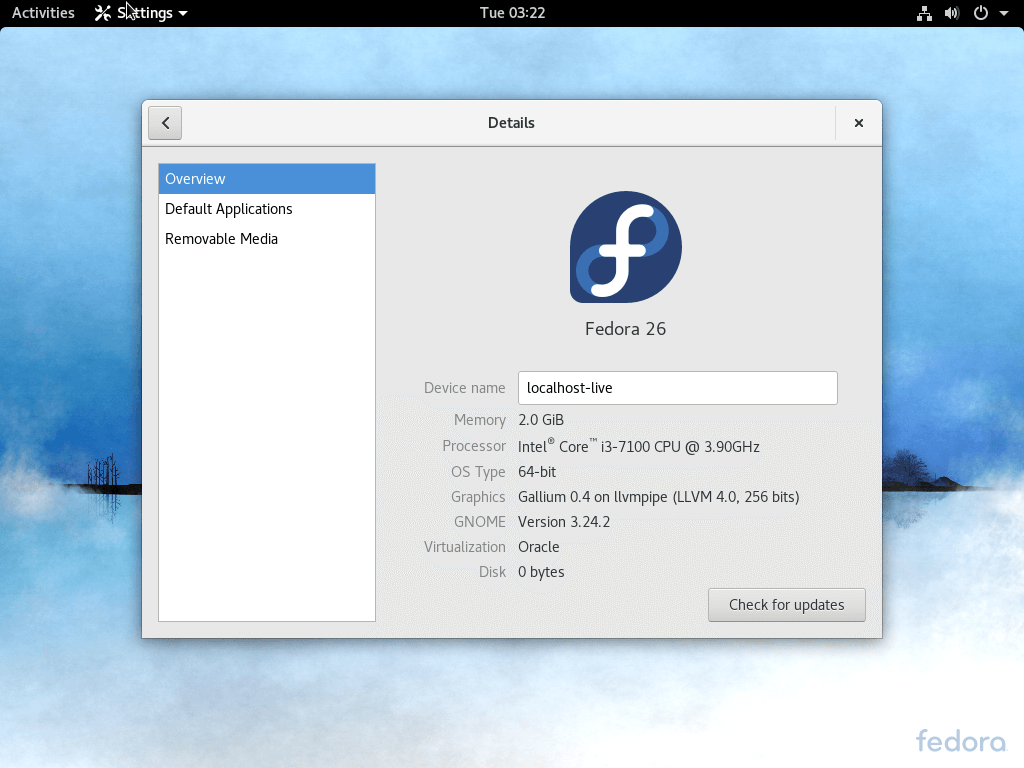Click the Fedora logo image

626,247
